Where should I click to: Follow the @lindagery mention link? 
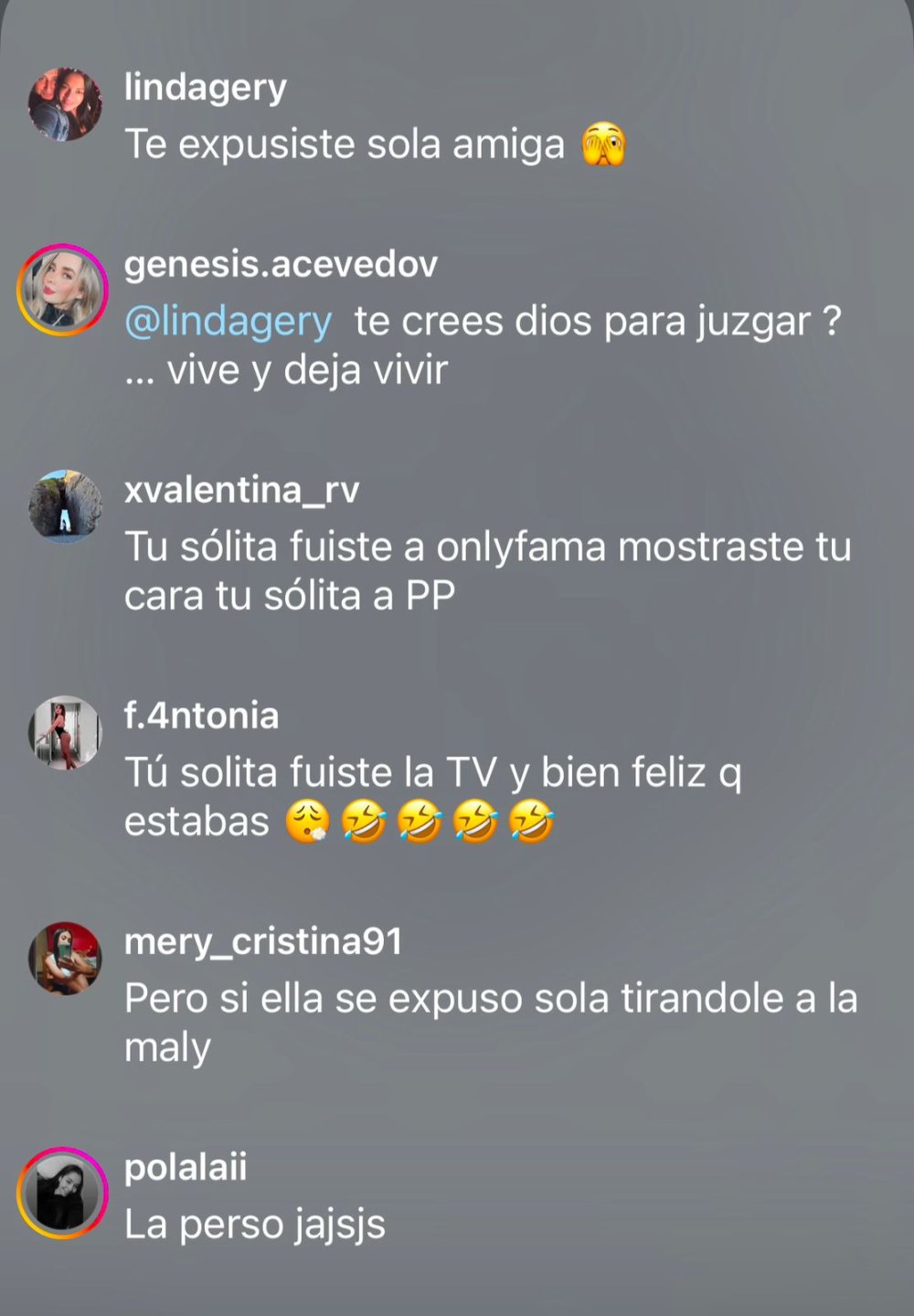click(228, 323)
